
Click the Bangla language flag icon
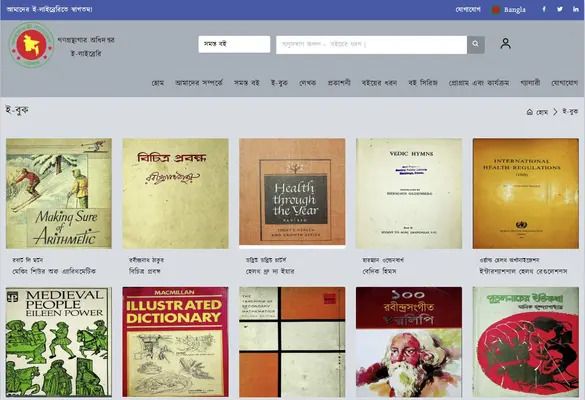tap(496, 10)
